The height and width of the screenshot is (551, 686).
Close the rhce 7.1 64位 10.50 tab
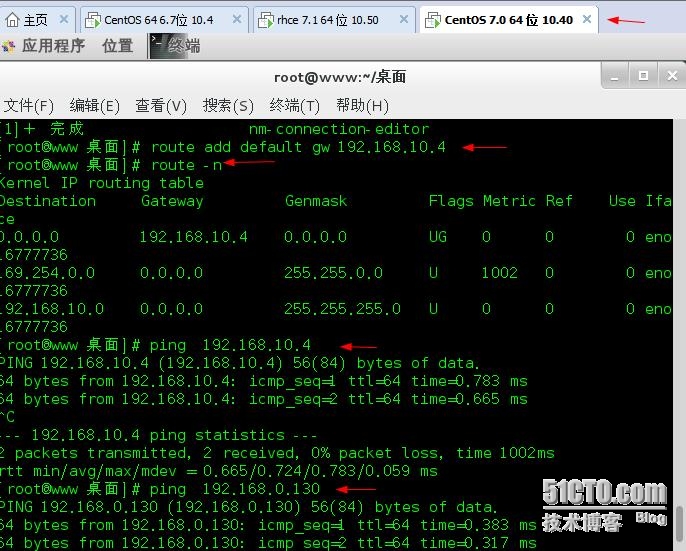point(404,19)
